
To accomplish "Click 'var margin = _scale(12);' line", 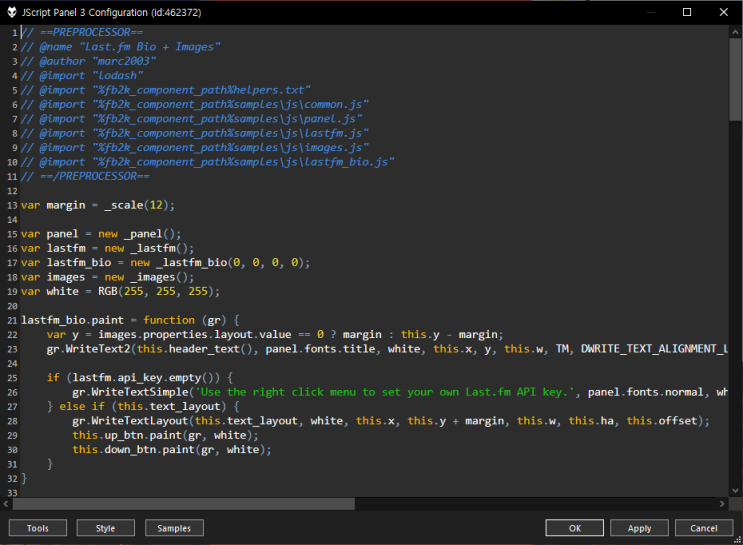I will click(98, 205).
